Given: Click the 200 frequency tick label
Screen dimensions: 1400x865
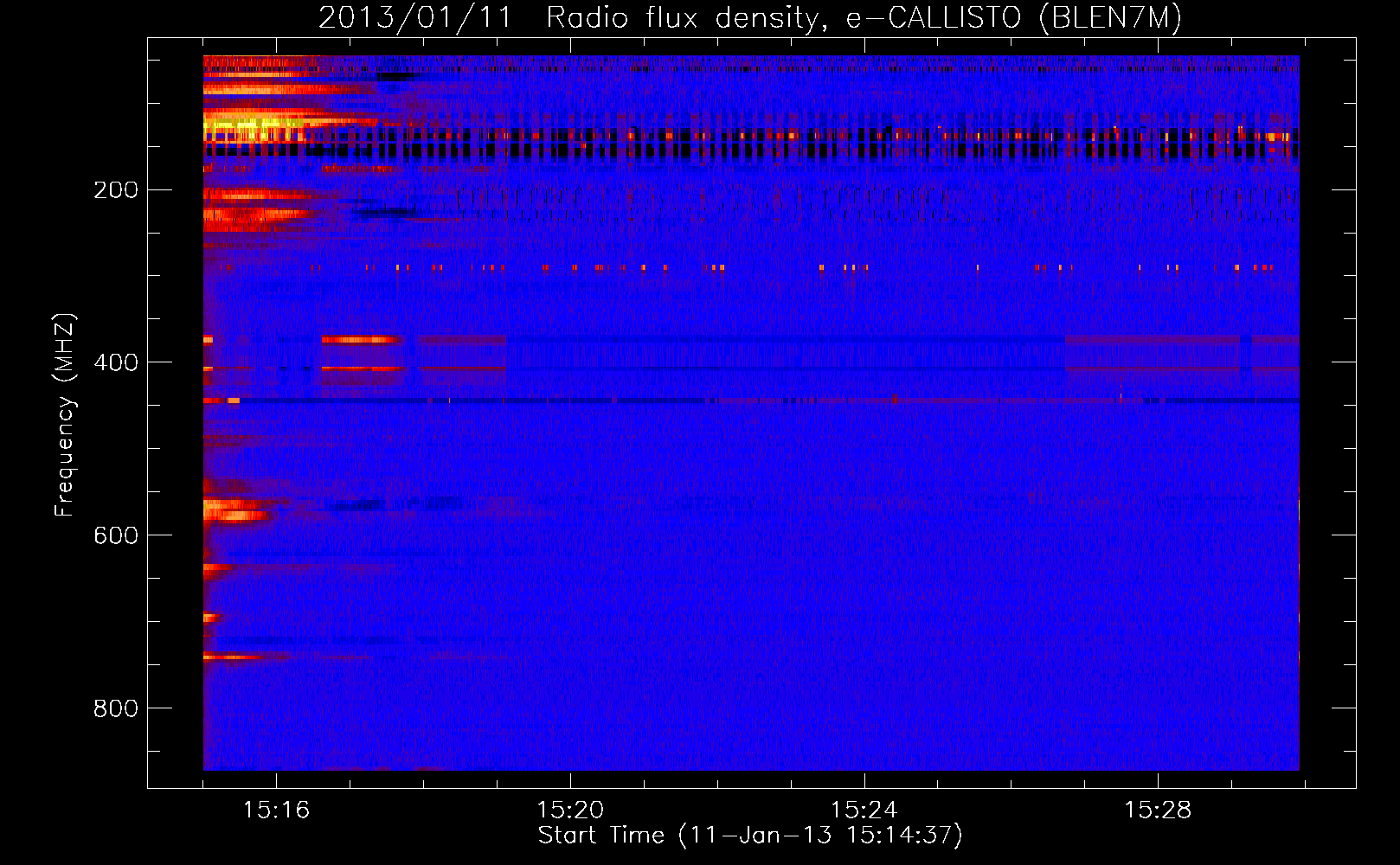Looking at the screenshot, I should tap(116, 190).
